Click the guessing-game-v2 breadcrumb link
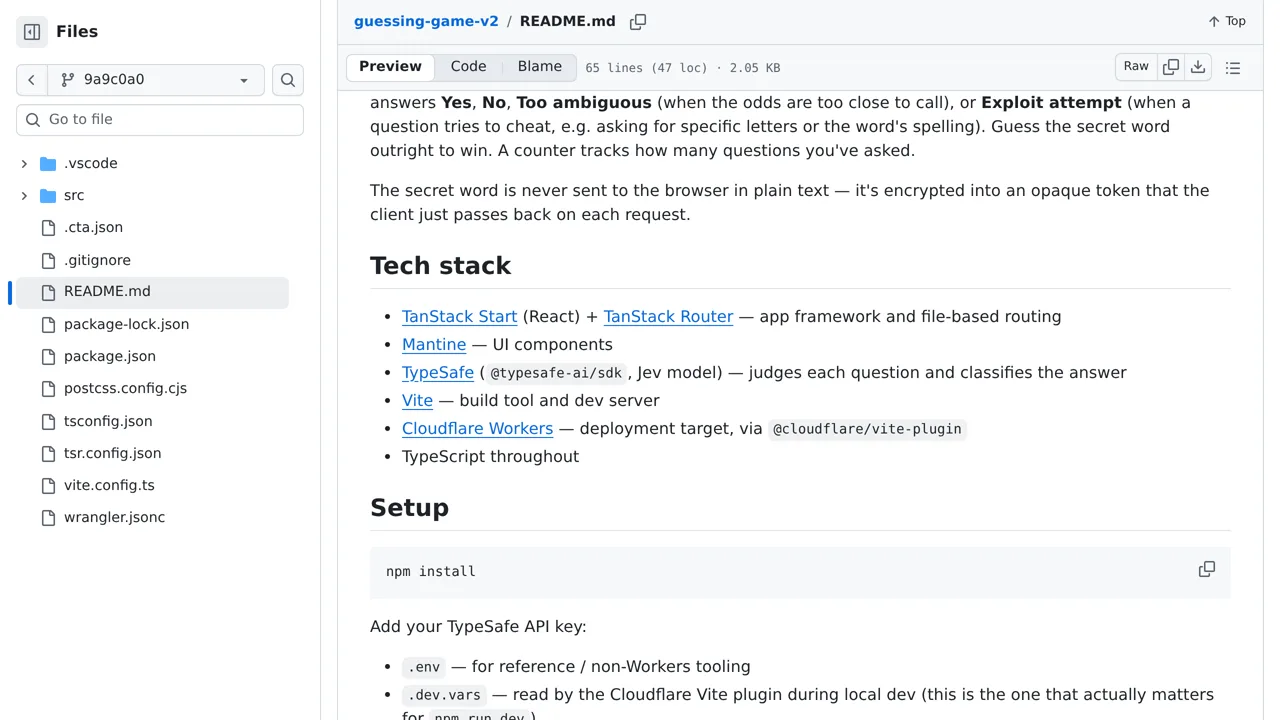The width and height of the screenshot is (1280, 720). click(x=426, y=21)
